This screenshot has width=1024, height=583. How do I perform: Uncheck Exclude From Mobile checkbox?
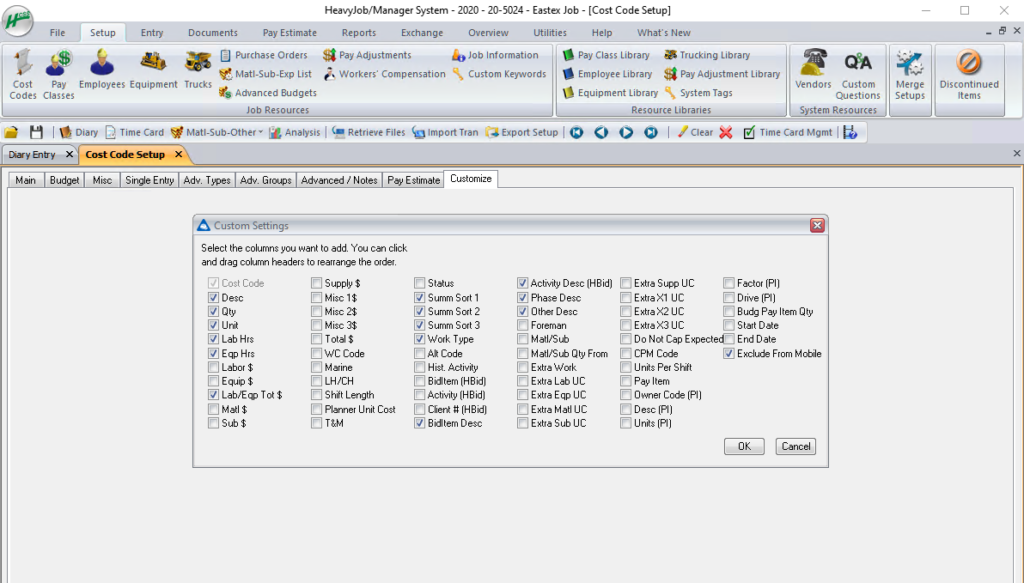point(729,353)
